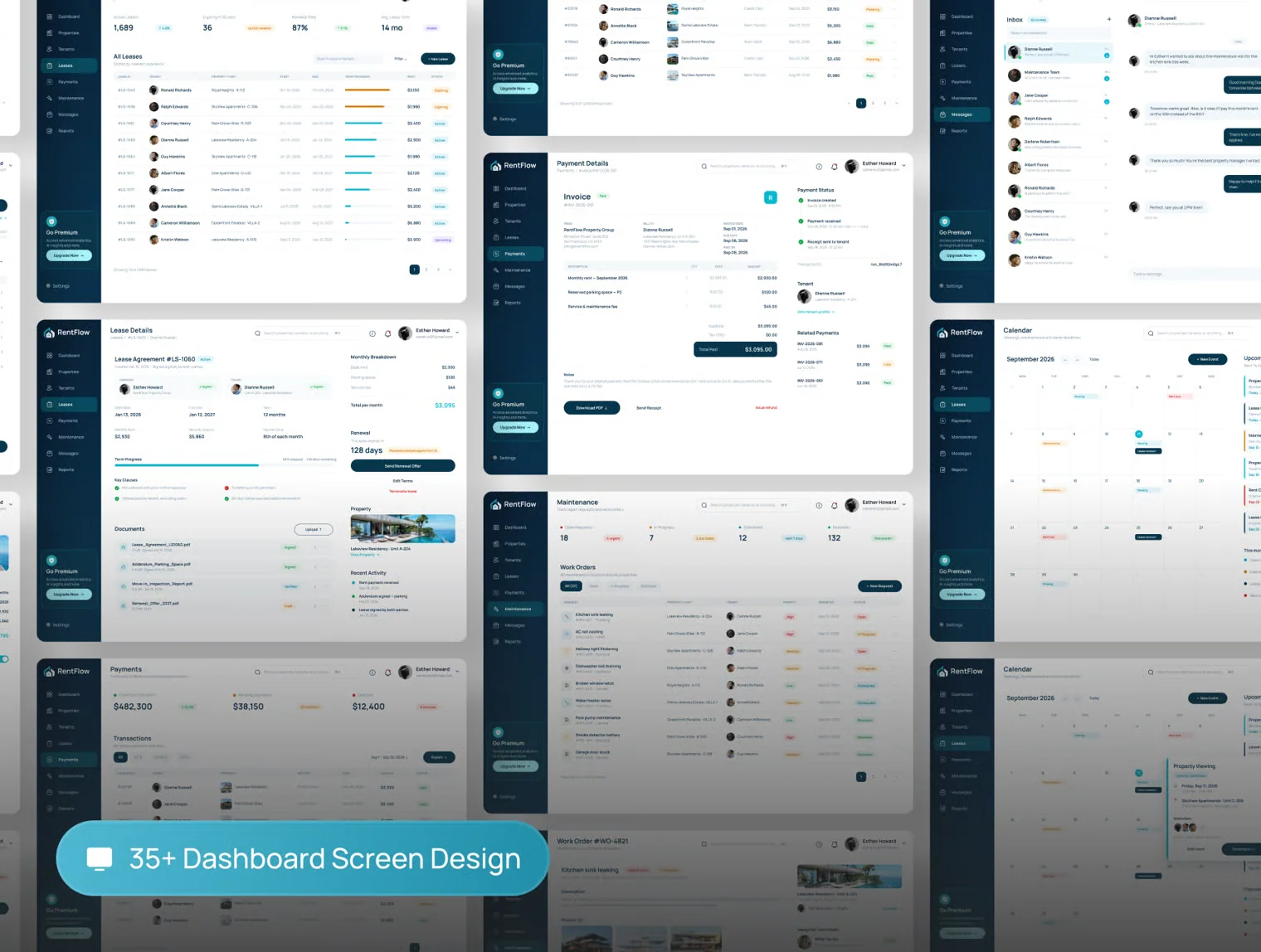1261x952 pixels.
Task: Select Leases item in Lease Details sidebar
Action: [x=69, y=405]
